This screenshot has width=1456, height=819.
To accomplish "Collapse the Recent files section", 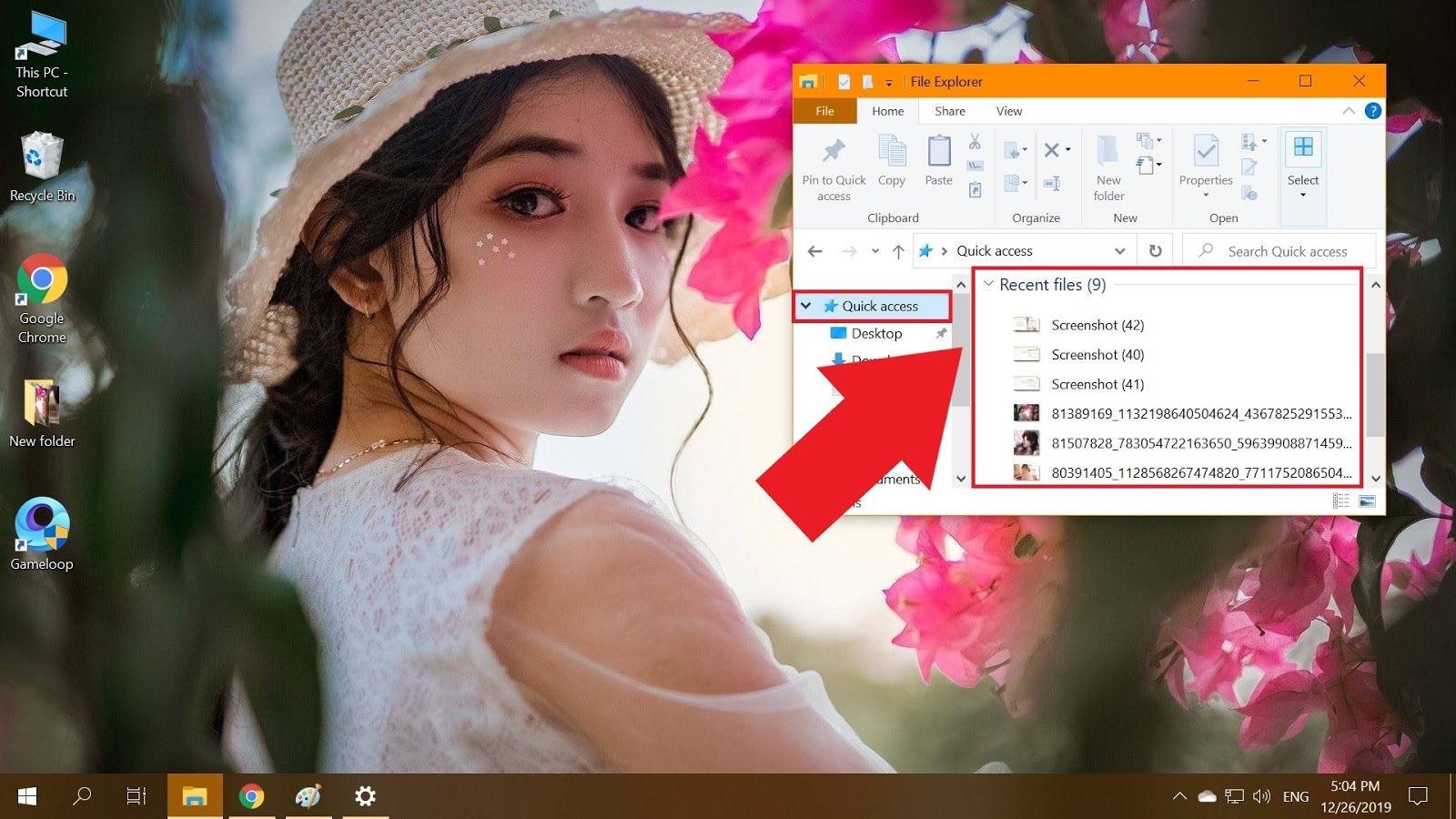I will (x=988, y=284).
